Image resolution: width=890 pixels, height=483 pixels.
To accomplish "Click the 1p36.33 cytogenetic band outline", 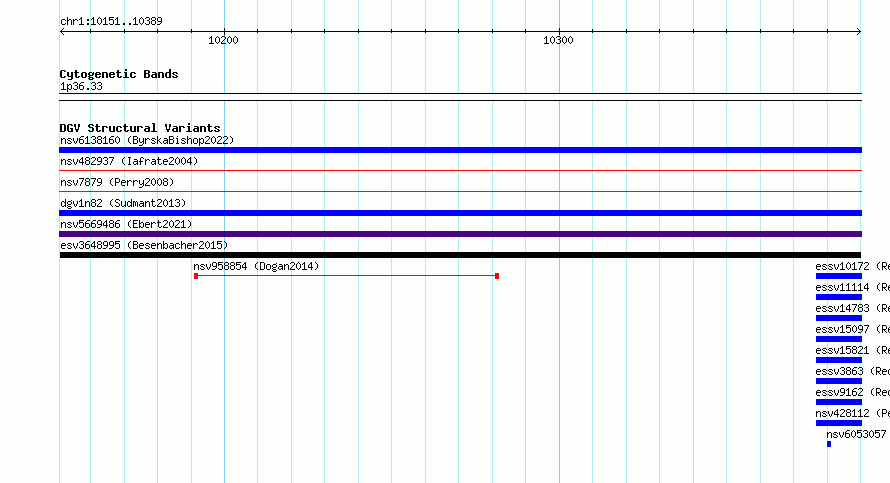I will pyautogui.click(x=460, y=97).
